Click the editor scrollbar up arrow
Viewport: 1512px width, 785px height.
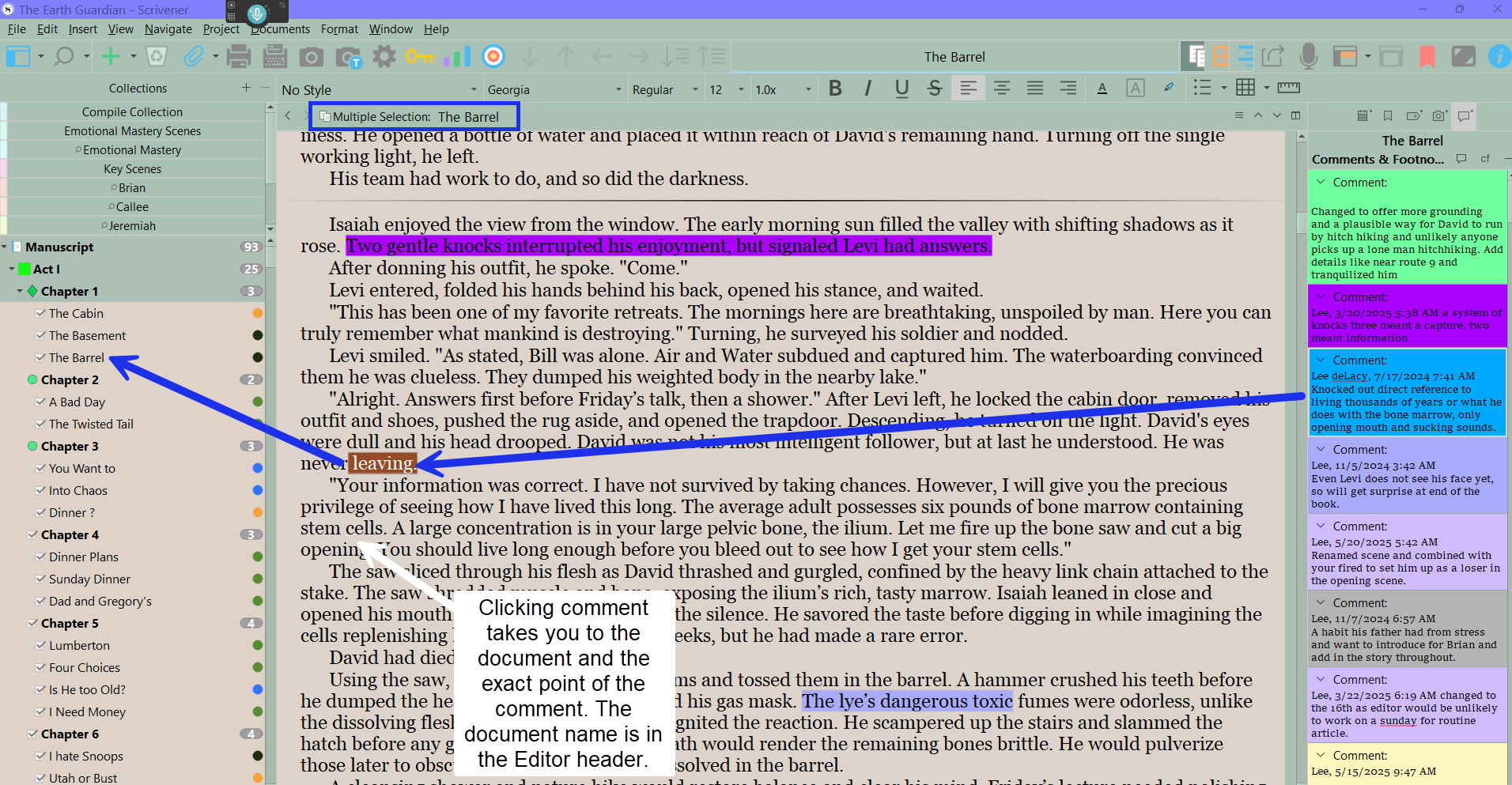click(x=1301, y=137)
